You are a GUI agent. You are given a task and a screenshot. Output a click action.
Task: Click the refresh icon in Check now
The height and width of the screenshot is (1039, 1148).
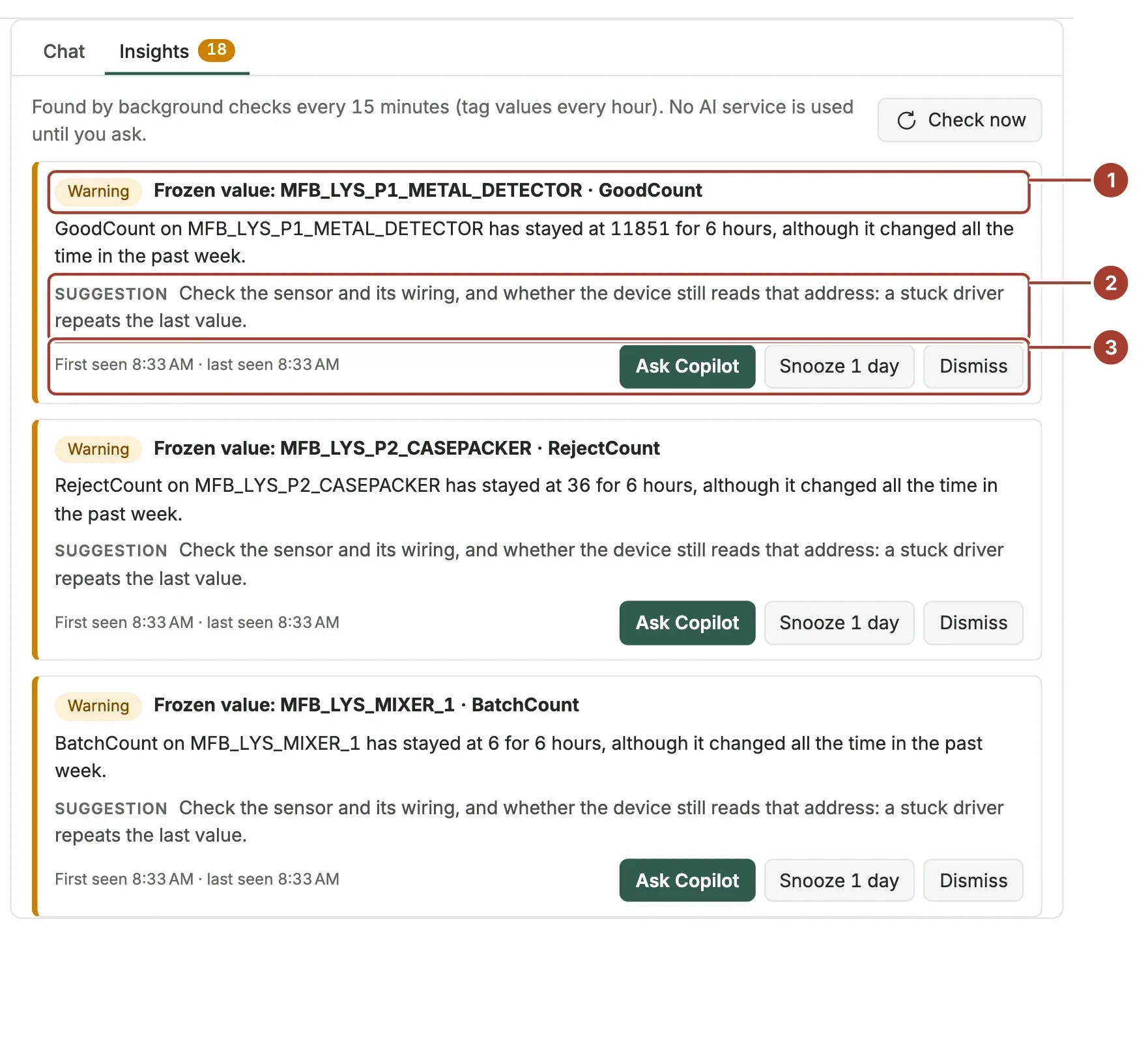(906, 121)
